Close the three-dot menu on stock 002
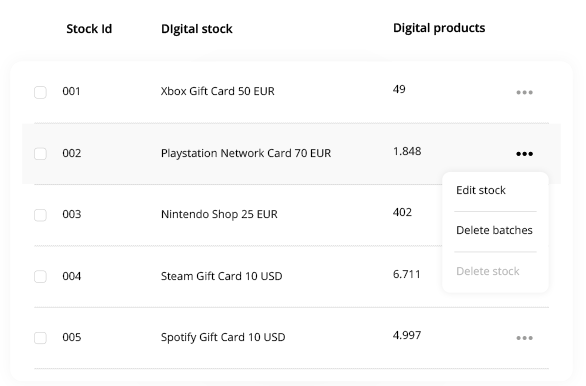The height and width of the screenshot is (386, 586). 524,154
